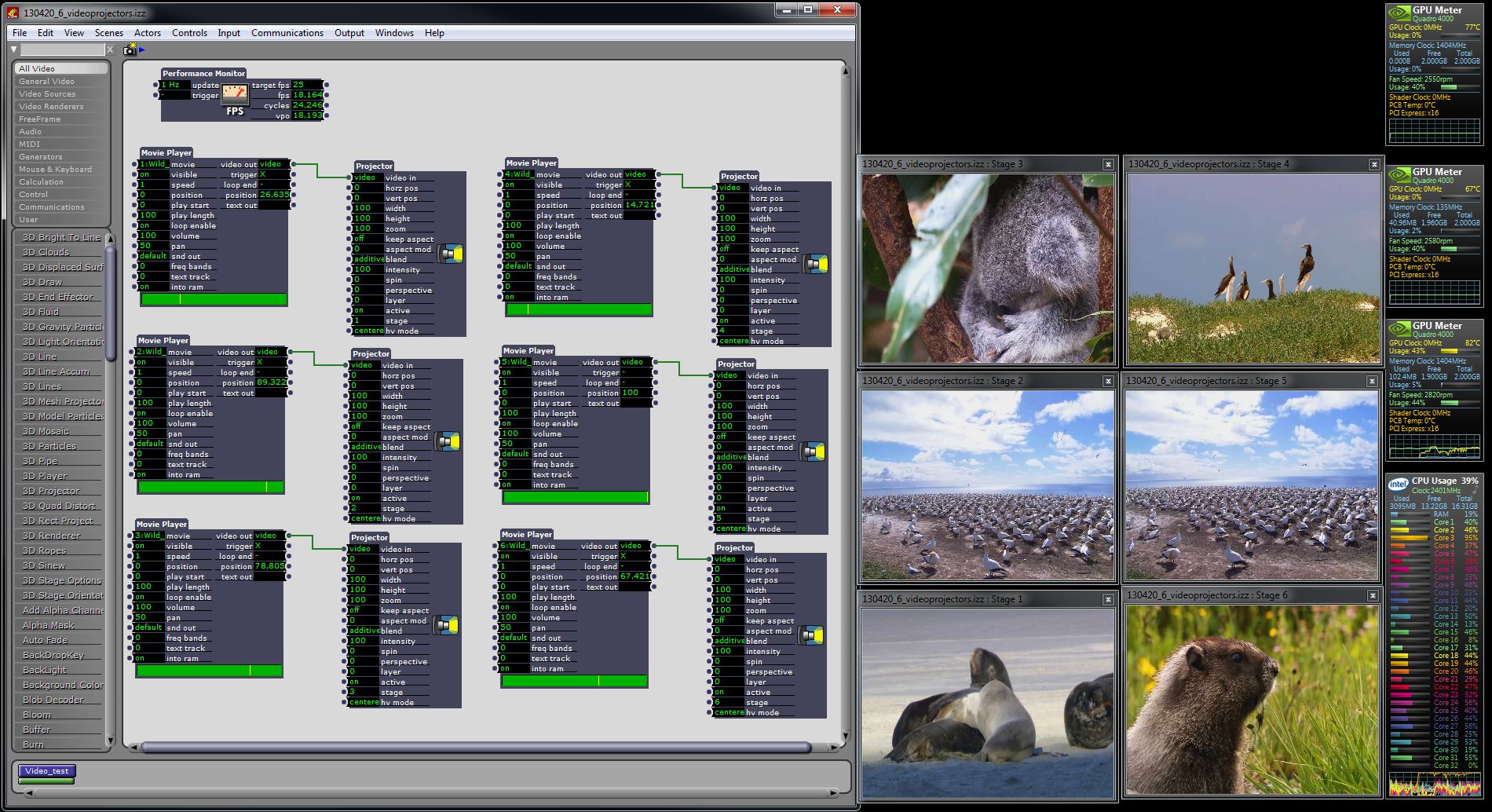Click the projector icon of the Stage 6 Projector actor
Viewport: 1492px width, 812px height.
(x=812, y=635)
